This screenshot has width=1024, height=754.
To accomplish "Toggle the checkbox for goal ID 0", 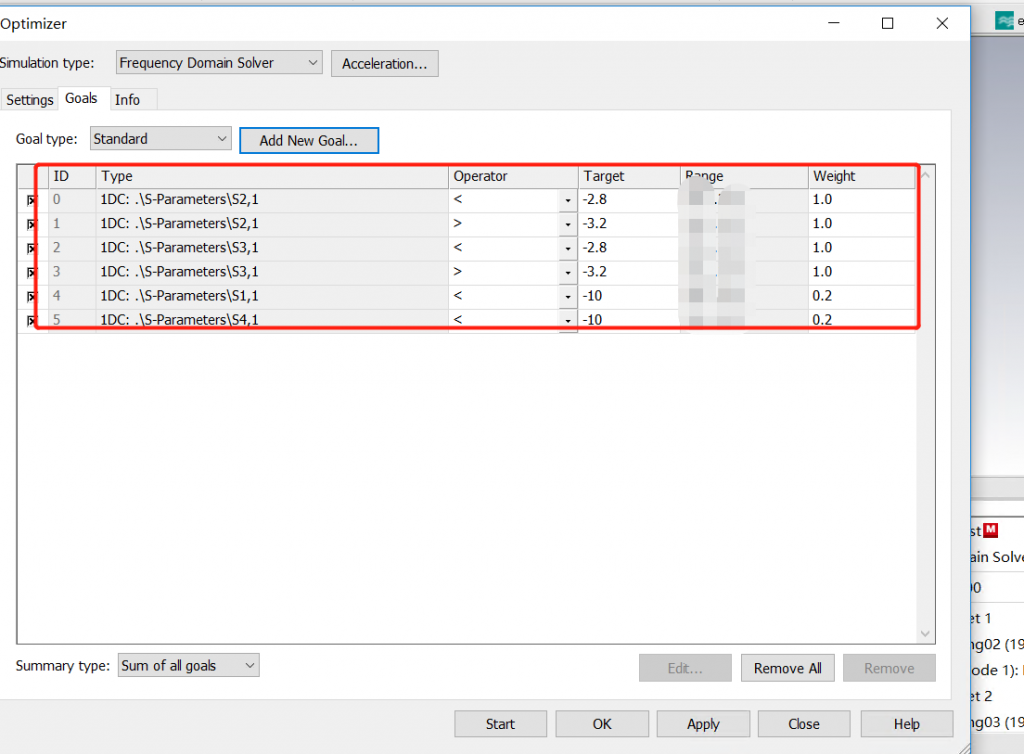I will [31, 200].
